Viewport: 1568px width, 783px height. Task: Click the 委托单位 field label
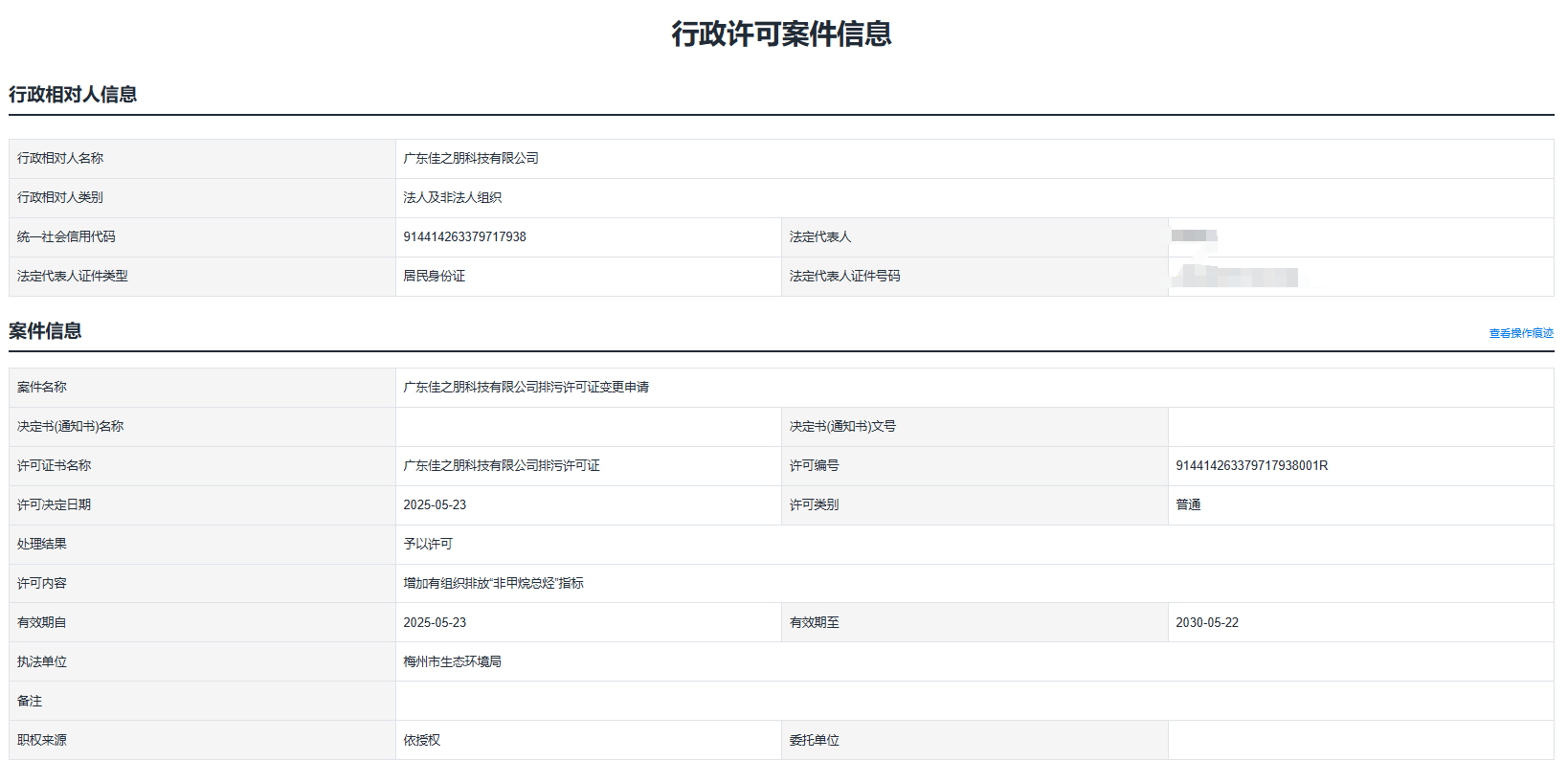(814, 741)
